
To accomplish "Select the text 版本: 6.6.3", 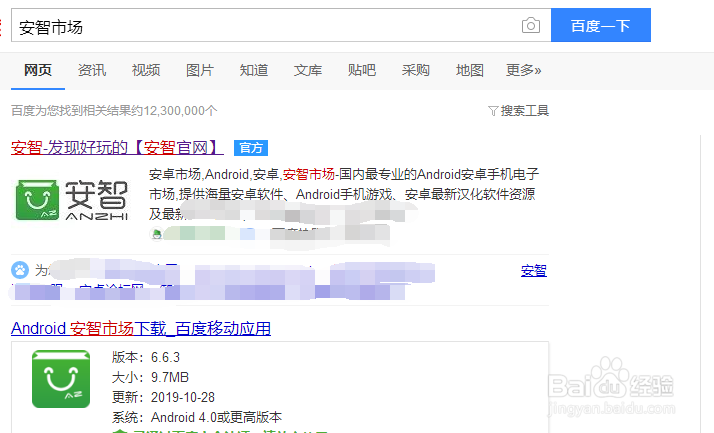I will pos(146,357).
